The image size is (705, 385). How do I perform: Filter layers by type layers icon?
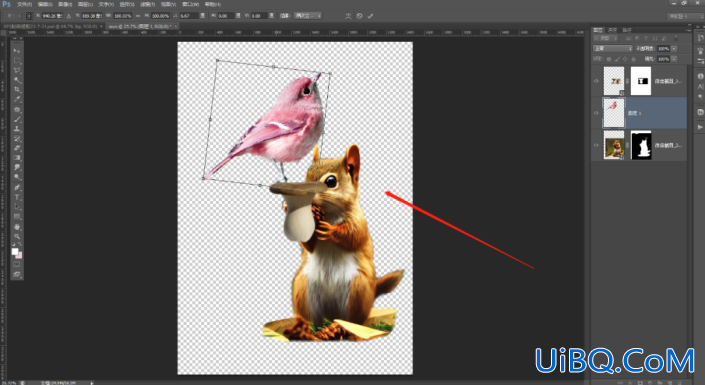[x=646, y=39]
